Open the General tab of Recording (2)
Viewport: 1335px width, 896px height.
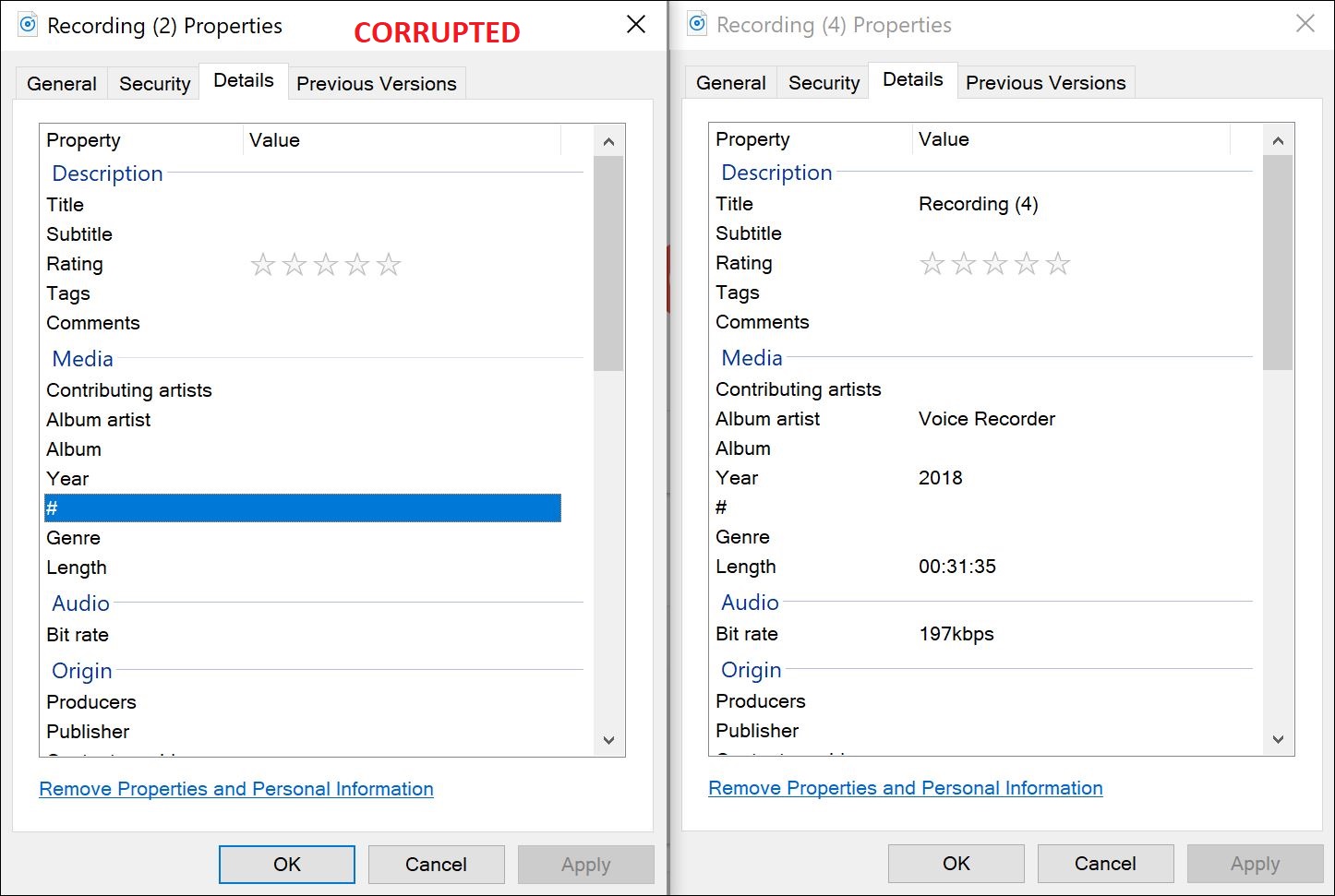tap(62, 84)
